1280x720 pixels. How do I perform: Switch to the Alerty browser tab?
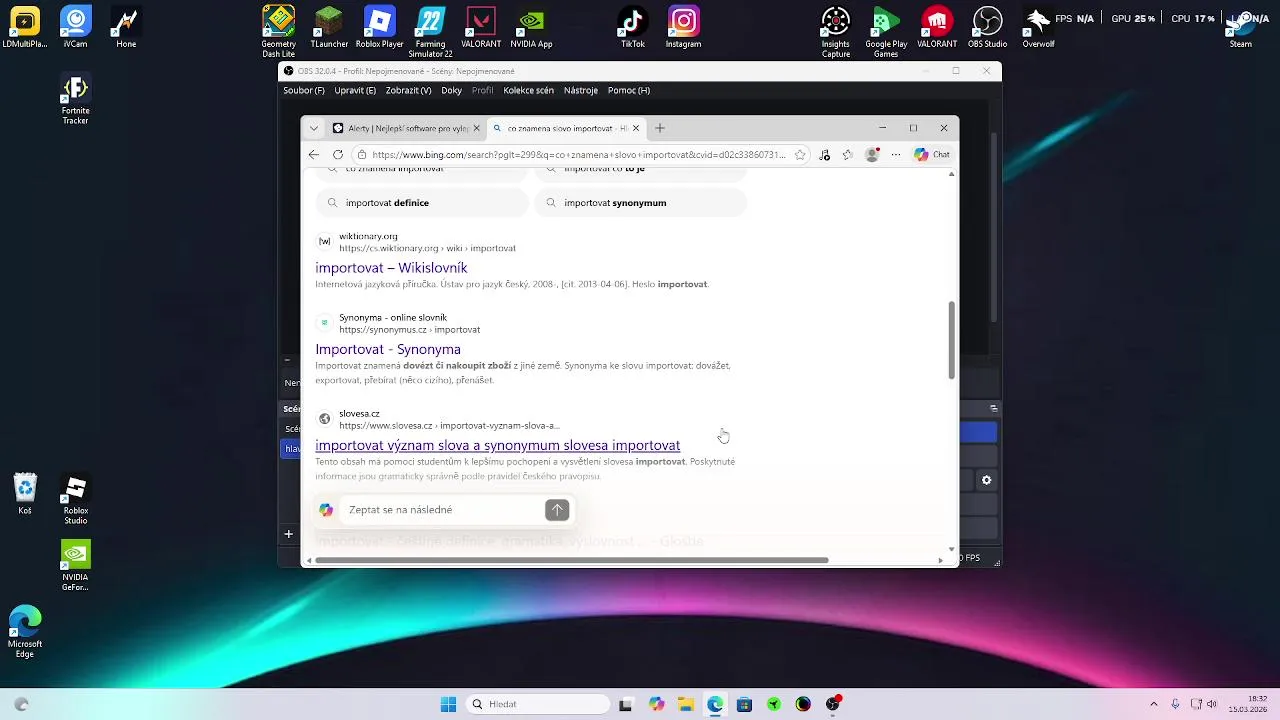(400, 128)
